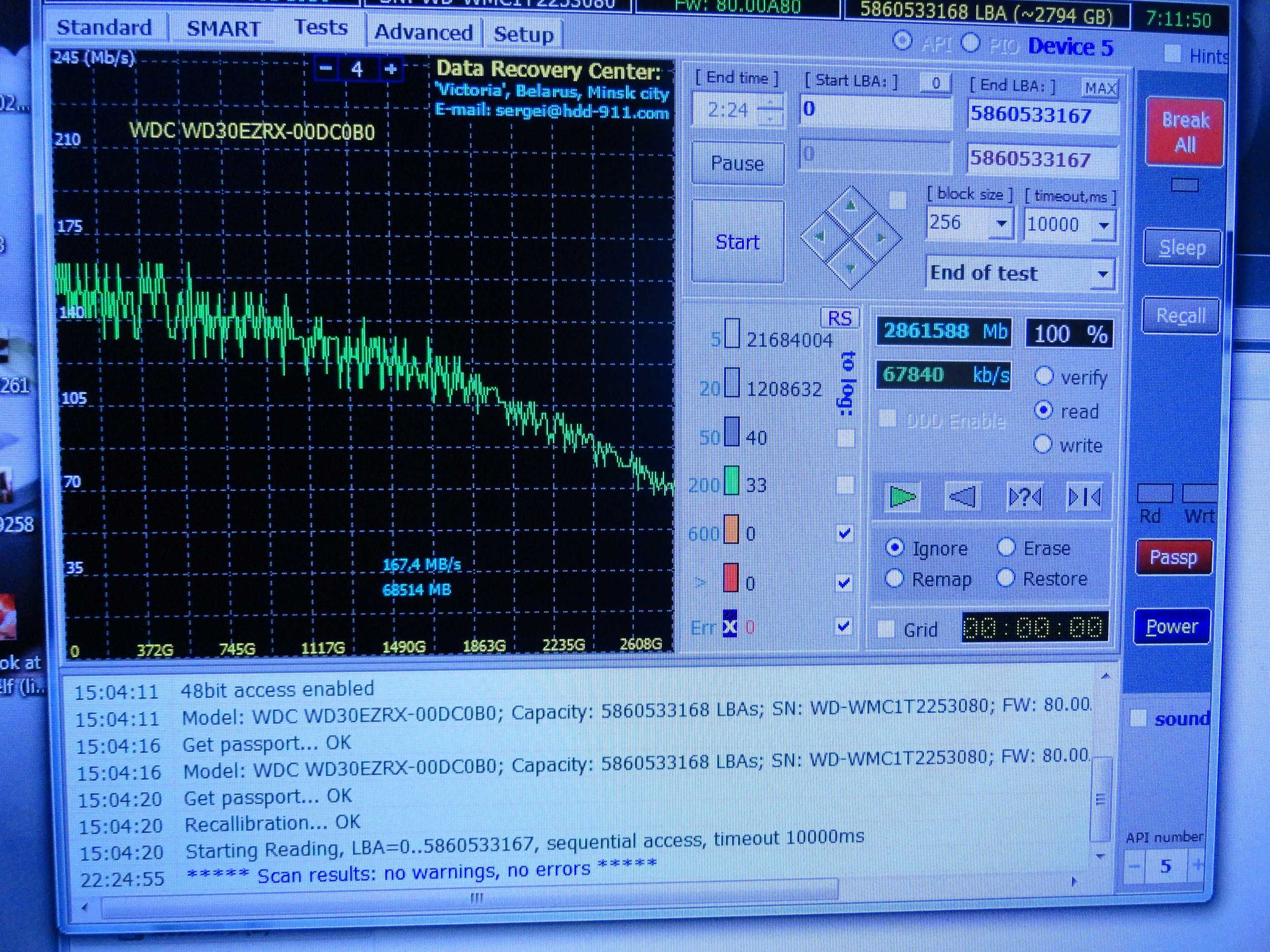1270x952 pixels.
Task: Put the drive to Sleep
Action: [1182, 248]
